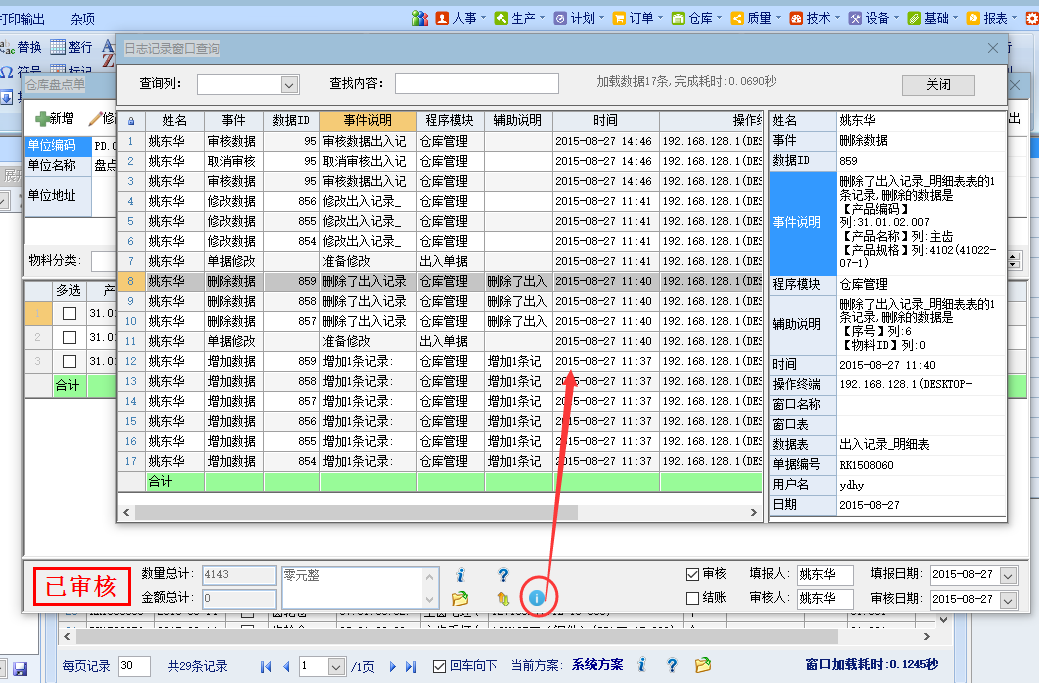Click the 时间 column header
The image size is (1039, 683).
606,121
